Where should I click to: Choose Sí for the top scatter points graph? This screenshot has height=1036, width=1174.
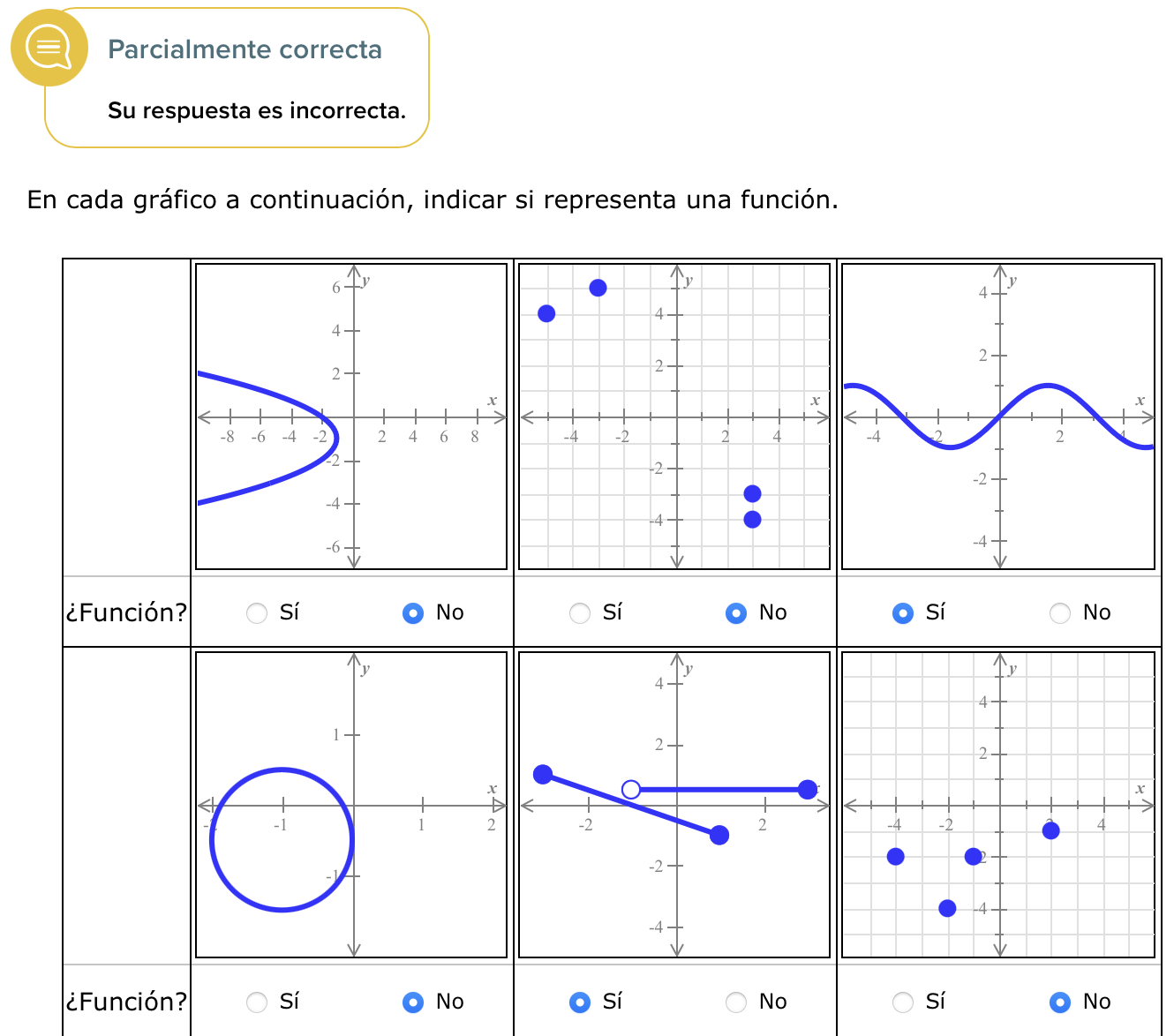580,612
